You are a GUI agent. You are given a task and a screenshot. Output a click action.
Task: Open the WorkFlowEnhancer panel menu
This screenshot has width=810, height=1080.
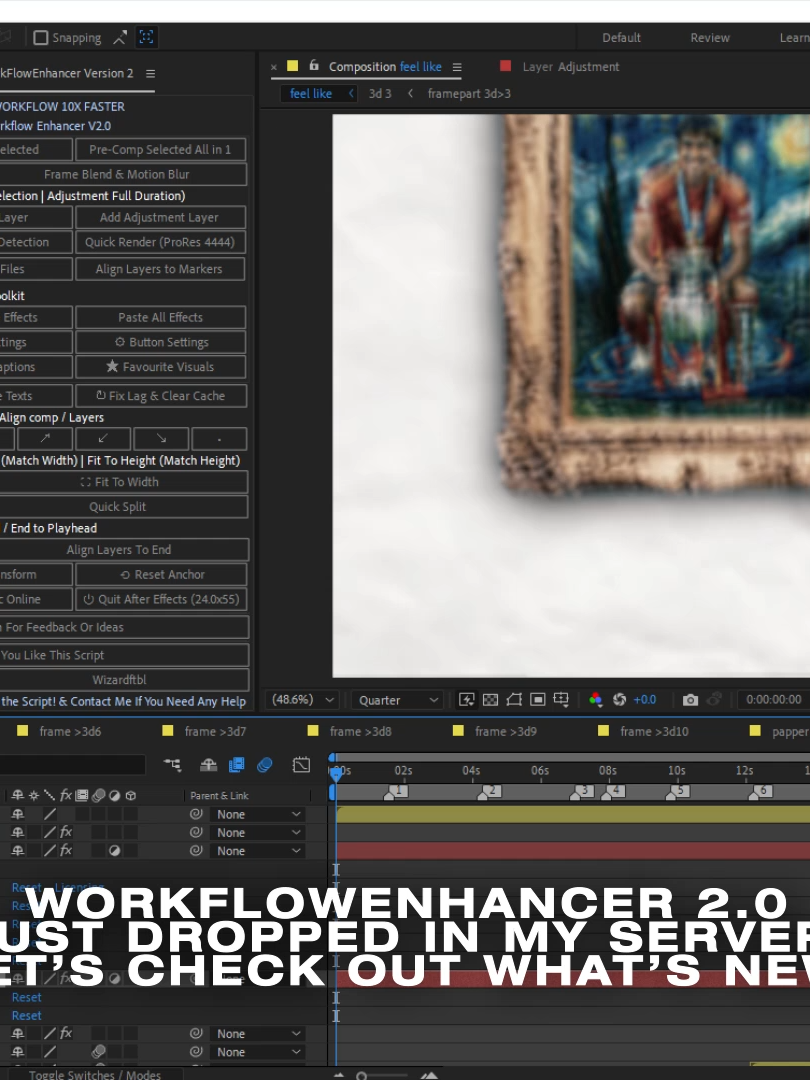pyautogui.click(x=150, y=73)
